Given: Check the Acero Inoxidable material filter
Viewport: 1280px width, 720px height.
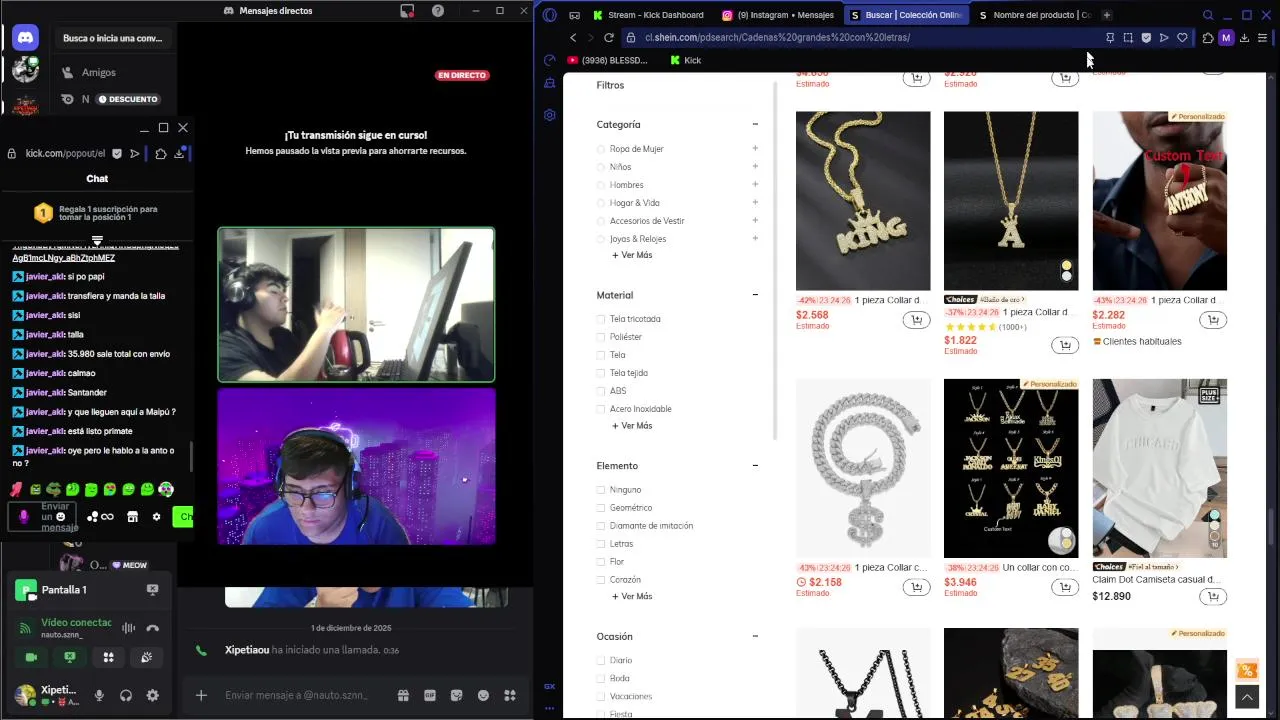Looking at the screenshot, I should (601, 409).
